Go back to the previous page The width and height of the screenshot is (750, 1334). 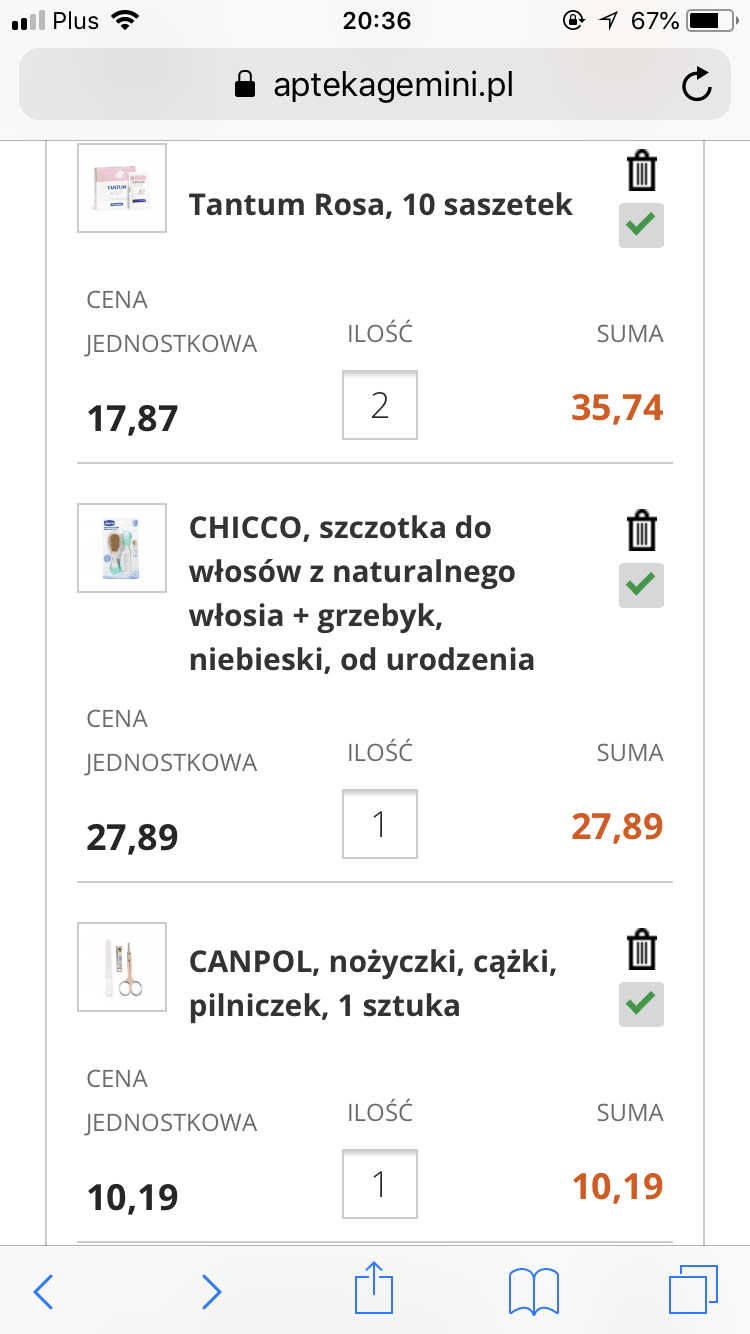pos(43,1292)
